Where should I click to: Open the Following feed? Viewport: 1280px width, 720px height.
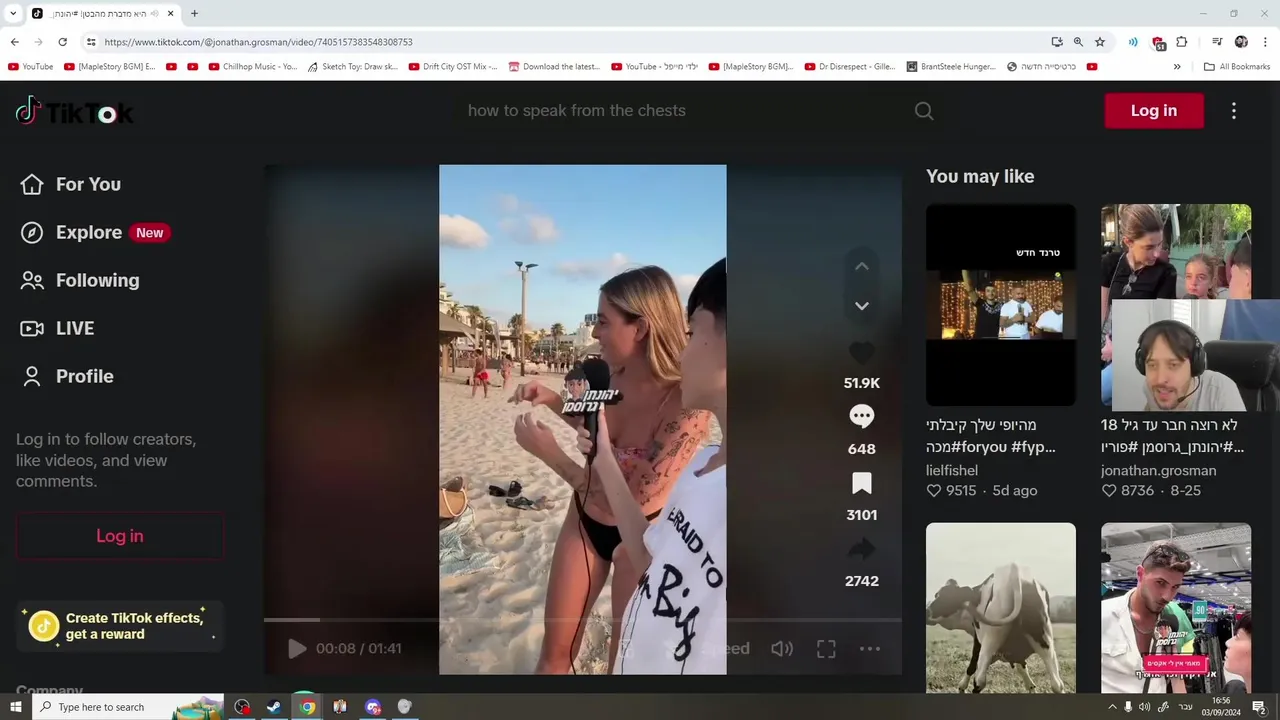pyautogui.click(x=80, y=280)
